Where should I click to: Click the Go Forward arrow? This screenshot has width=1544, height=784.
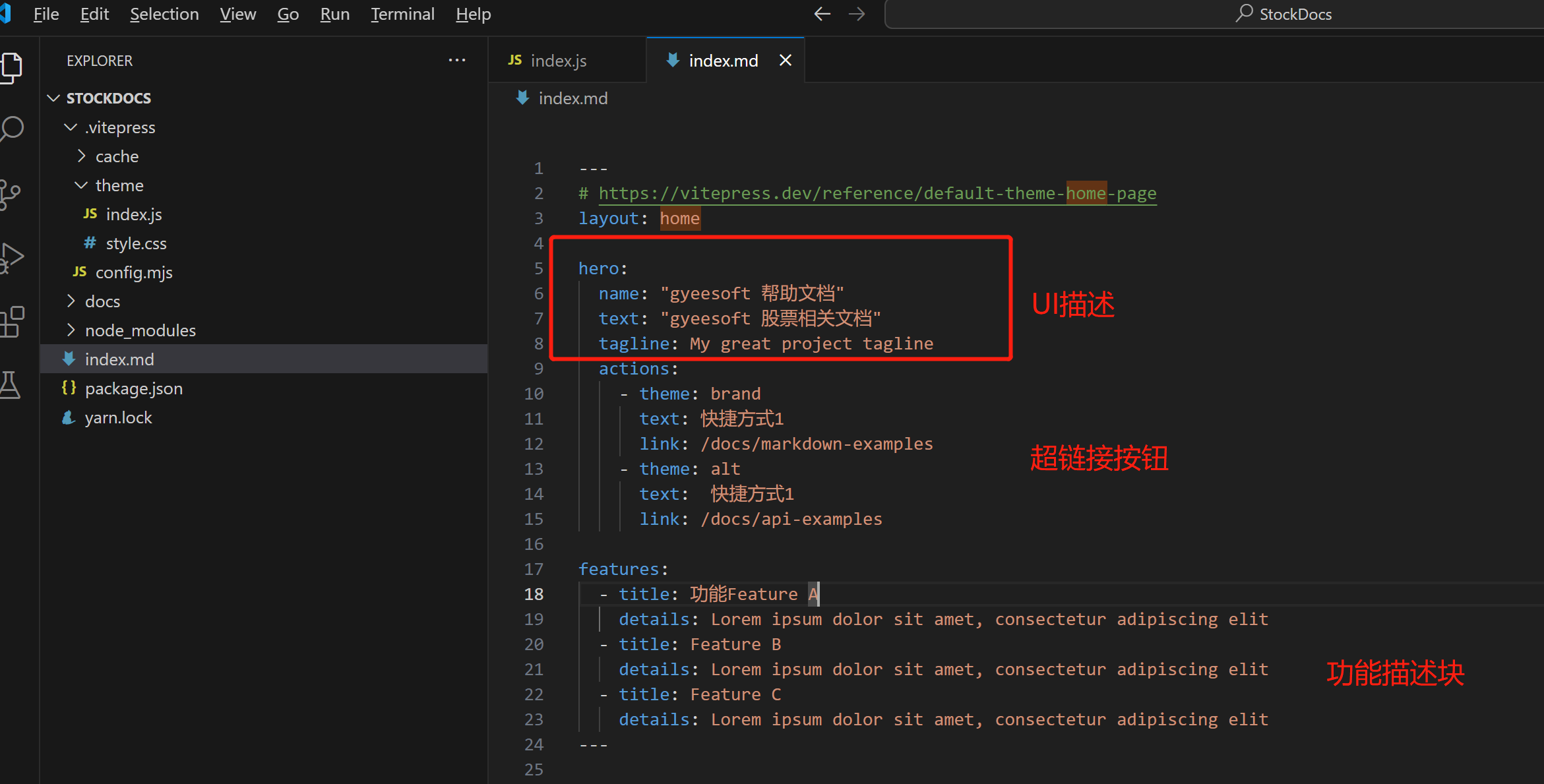tap(857, 14)
